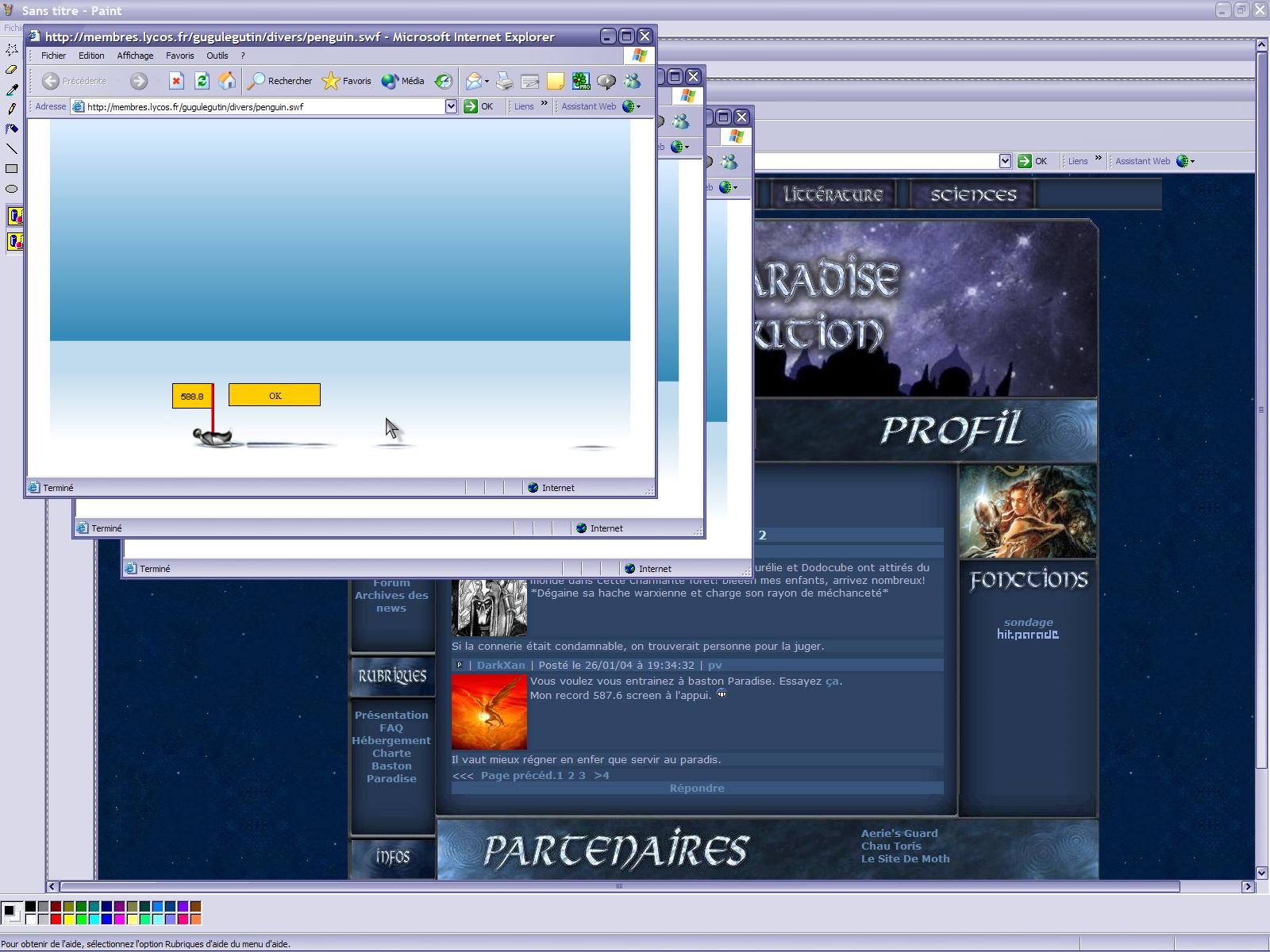Select the Rectangle shape tool

pyautogui.click(x=12, y=168)
